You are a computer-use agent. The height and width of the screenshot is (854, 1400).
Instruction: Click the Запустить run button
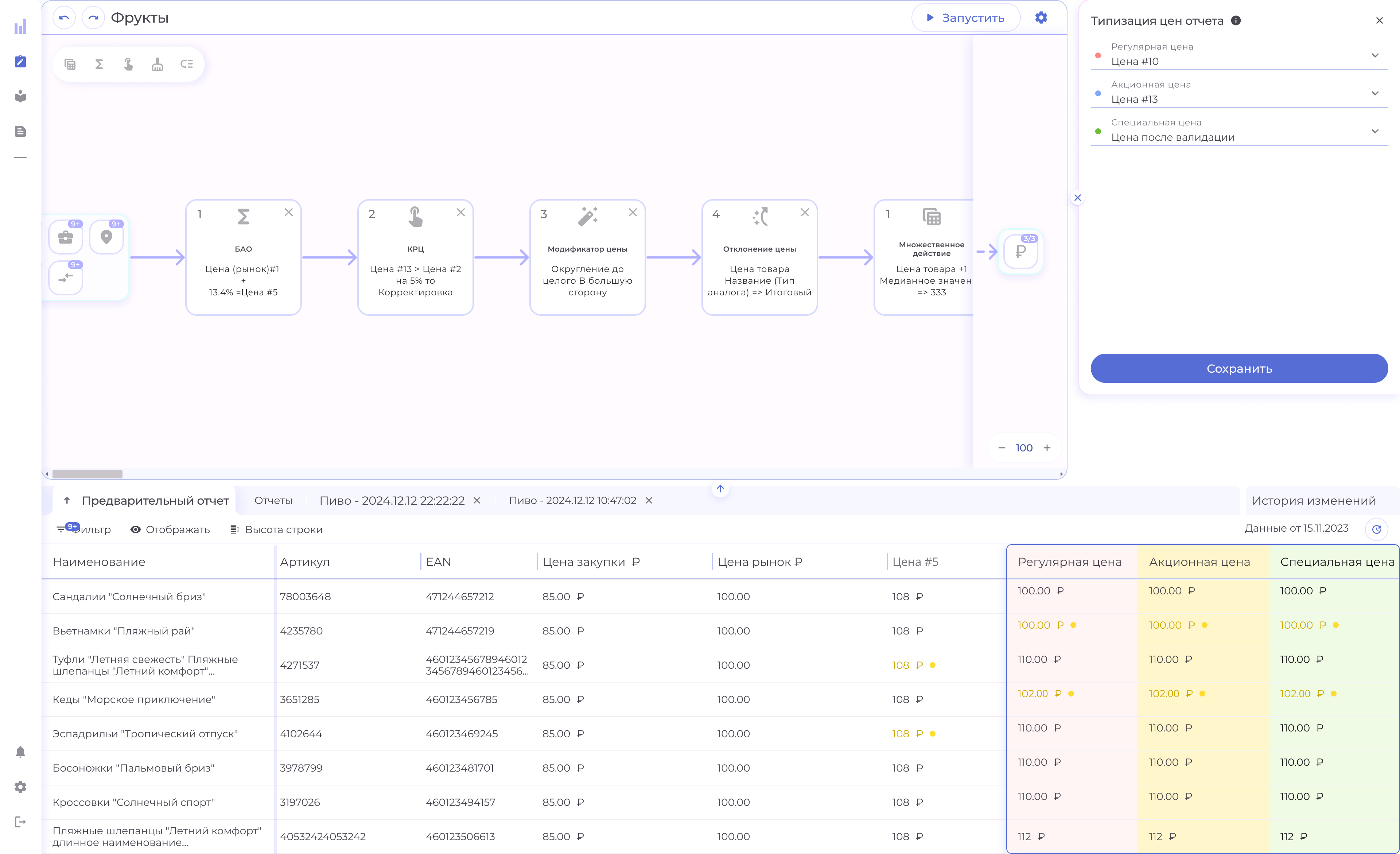(x=965, y=18)
